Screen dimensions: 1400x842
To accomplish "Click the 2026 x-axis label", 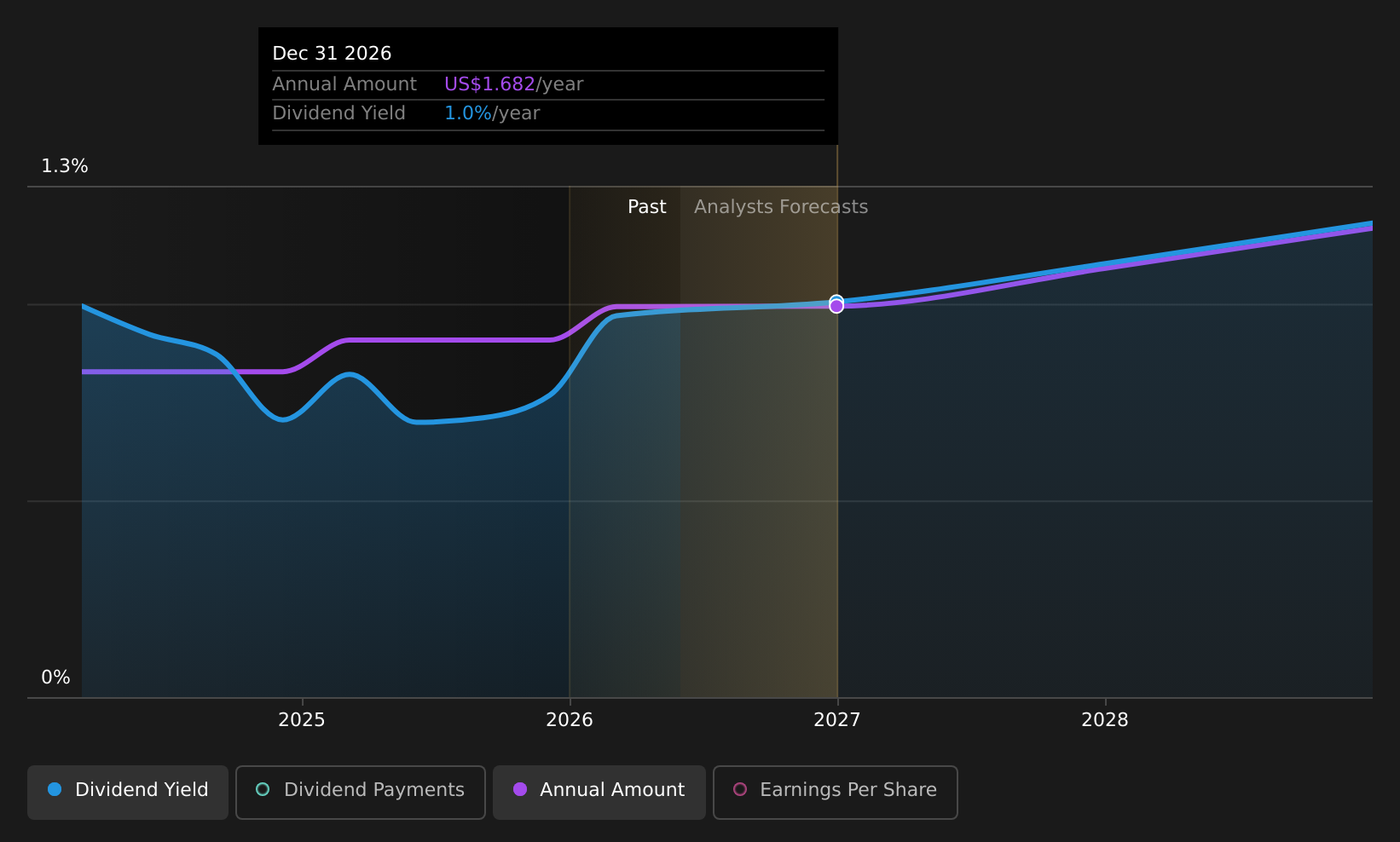I will pyautogui.click(x=570, y=720).
